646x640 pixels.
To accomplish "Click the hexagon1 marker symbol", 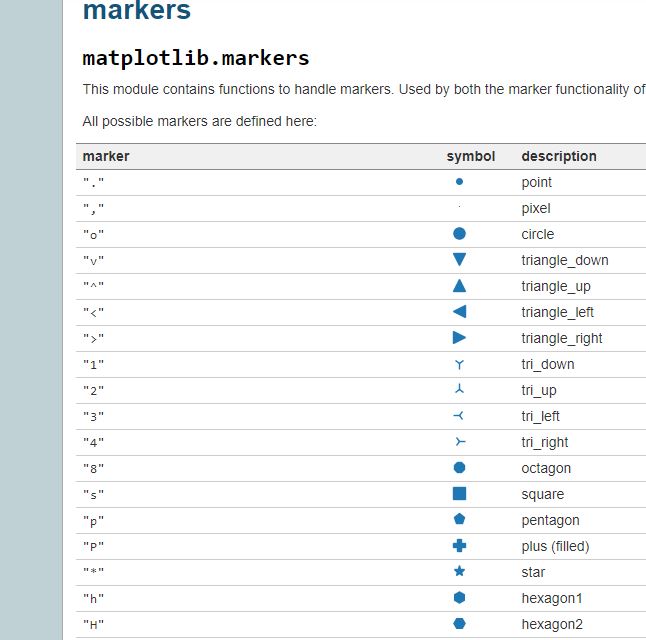I will pyautogui.click(x=459, y=598).
